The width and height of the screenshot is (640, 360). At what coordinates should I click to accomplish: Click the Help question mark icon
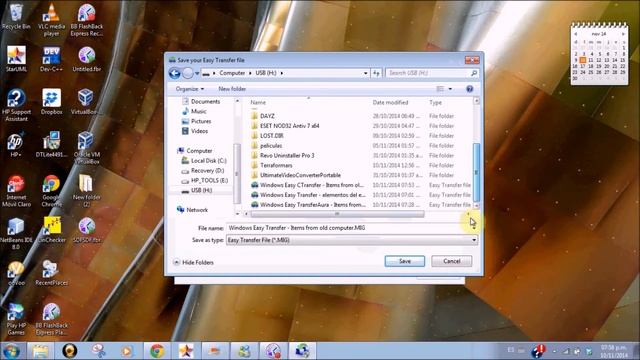point(470,89)
